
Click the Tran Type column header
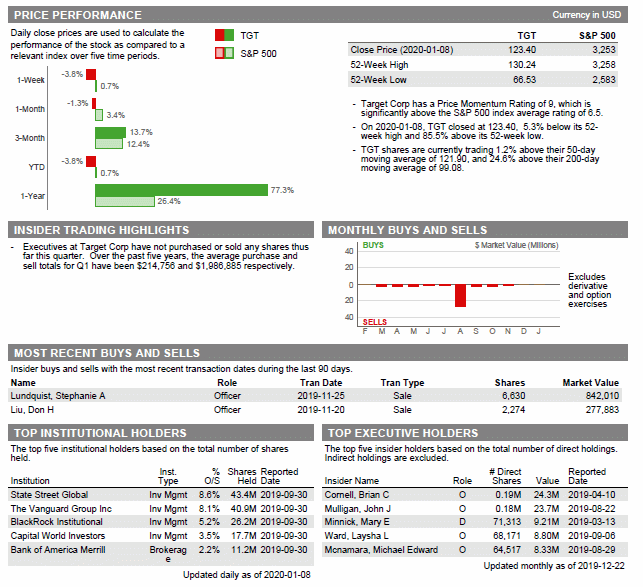point(402,383)
